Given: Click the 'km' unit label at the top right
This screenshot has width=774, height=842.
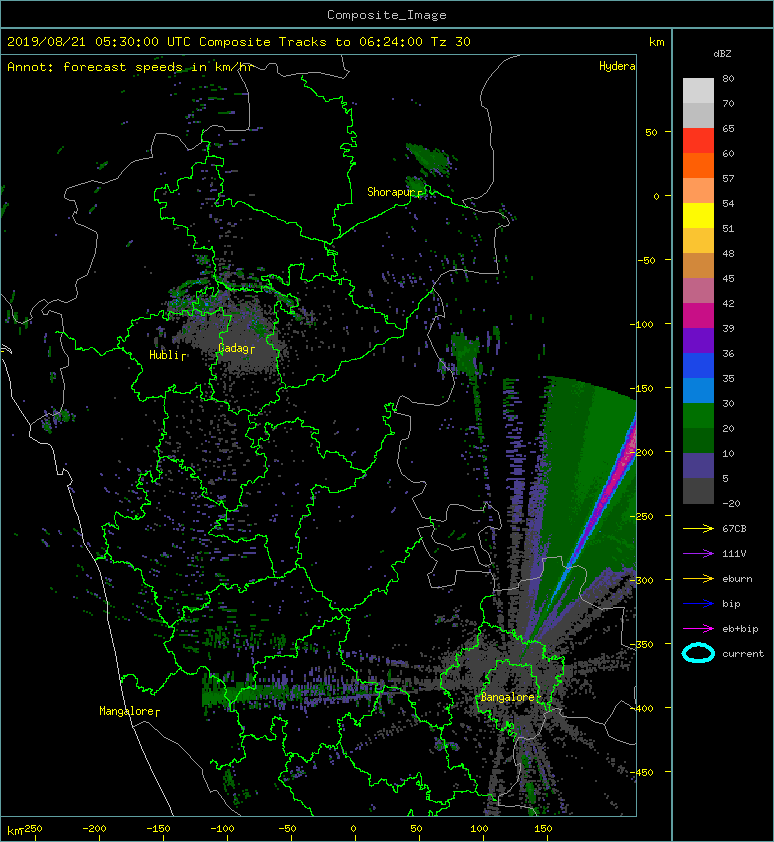Looking at the screenshot, I should tap(656, 42).
